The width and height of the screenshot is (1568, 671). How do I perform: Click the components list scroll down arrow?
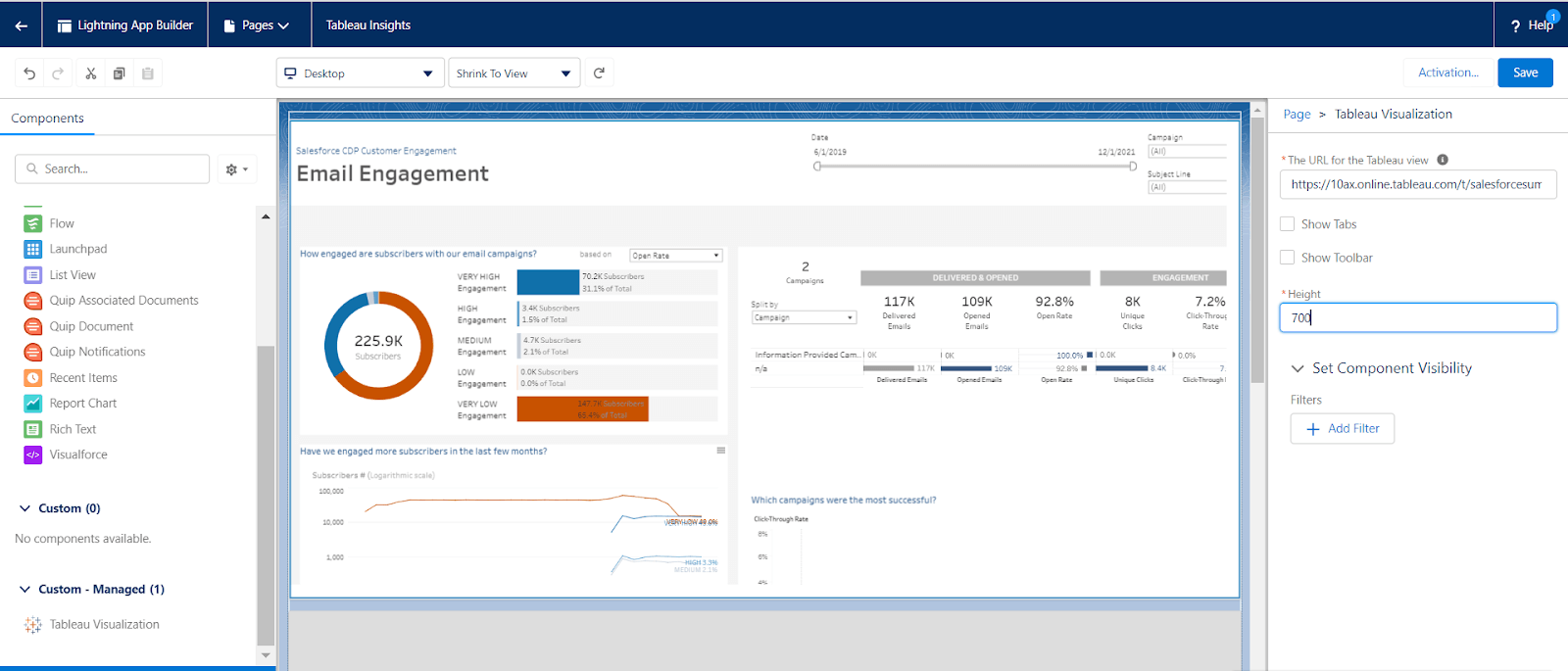(x=266, y=654)
